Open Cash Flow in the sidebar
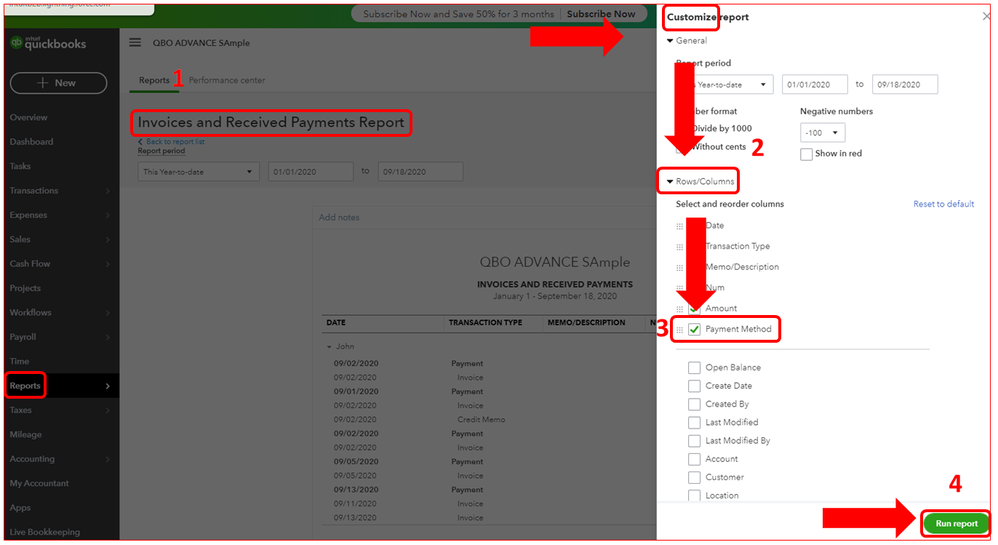The image size is (998, 545). point(30,264)
